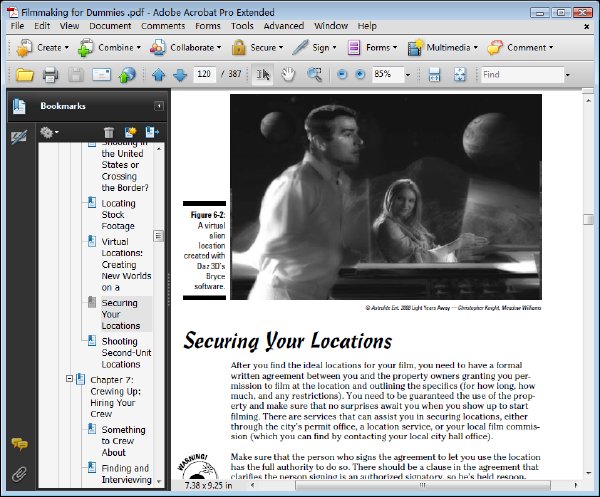
Task: Click the Zoom Out minus button
Action: pyautogui.click(x=342, y=75)
